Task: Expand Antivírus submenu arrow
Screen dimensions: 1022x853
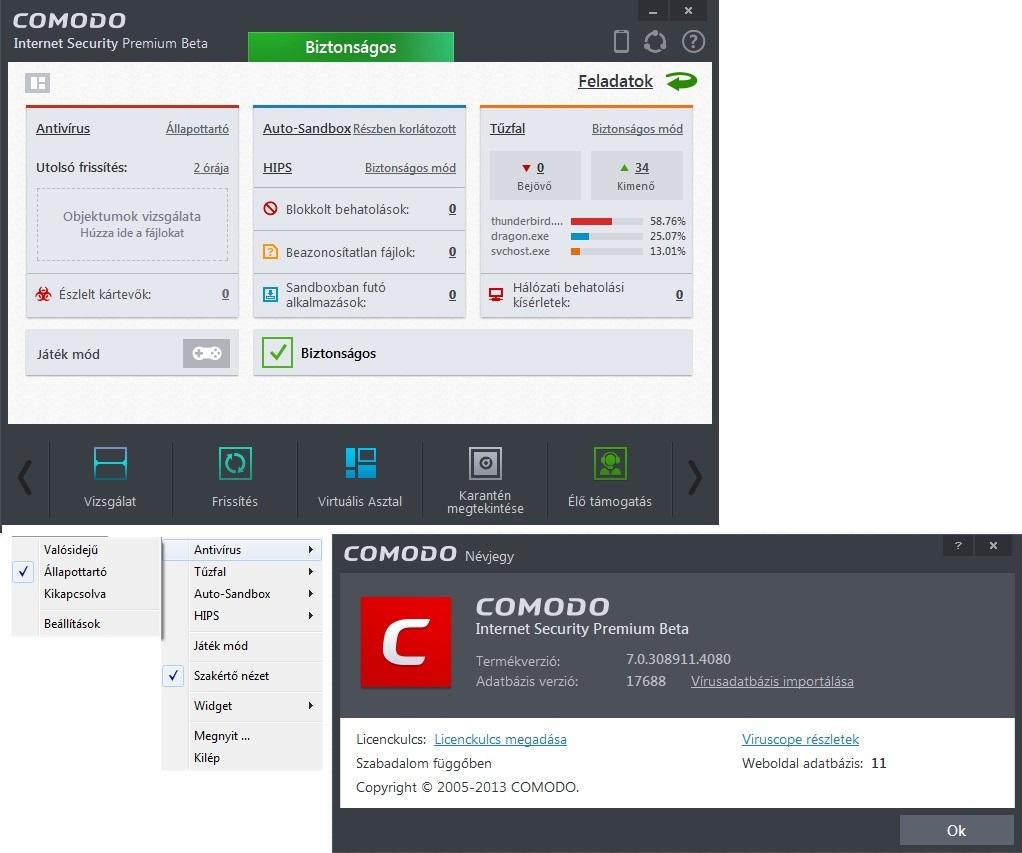Action: pyautogui.click(x=311, y=549)
